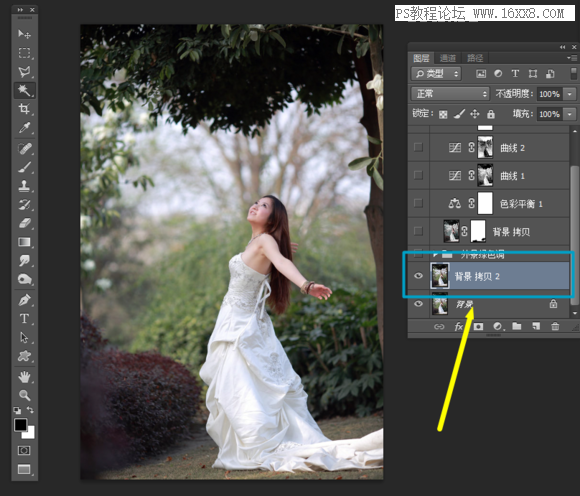Image resolution: width=580 pixels, height=496 pixels.
Task: Open the Layers panel flyout menu
Action: point(572,58)
